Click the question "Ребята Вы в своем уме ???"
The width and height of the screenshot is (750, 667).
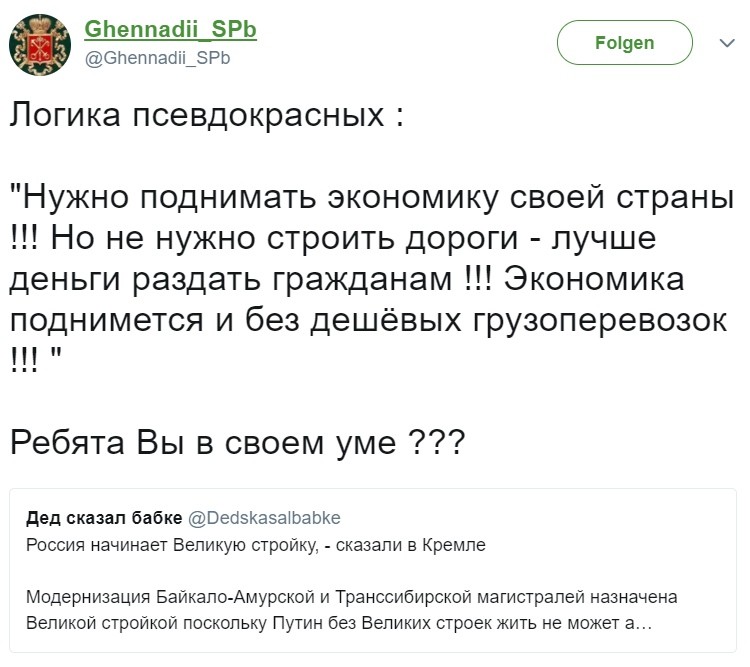237,441
